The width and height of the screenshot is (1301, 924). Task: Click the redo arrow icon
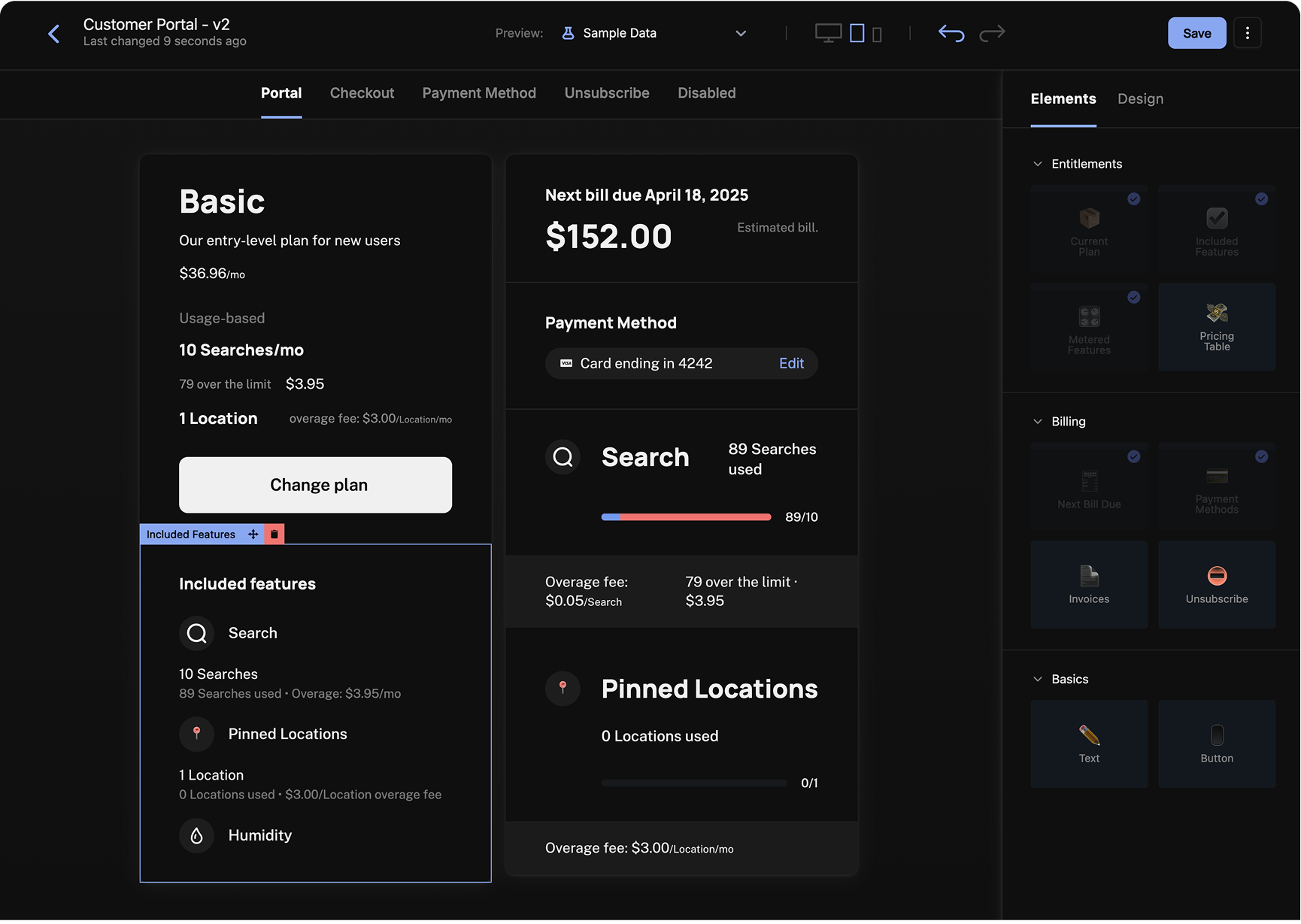click(x=992, y=33)
